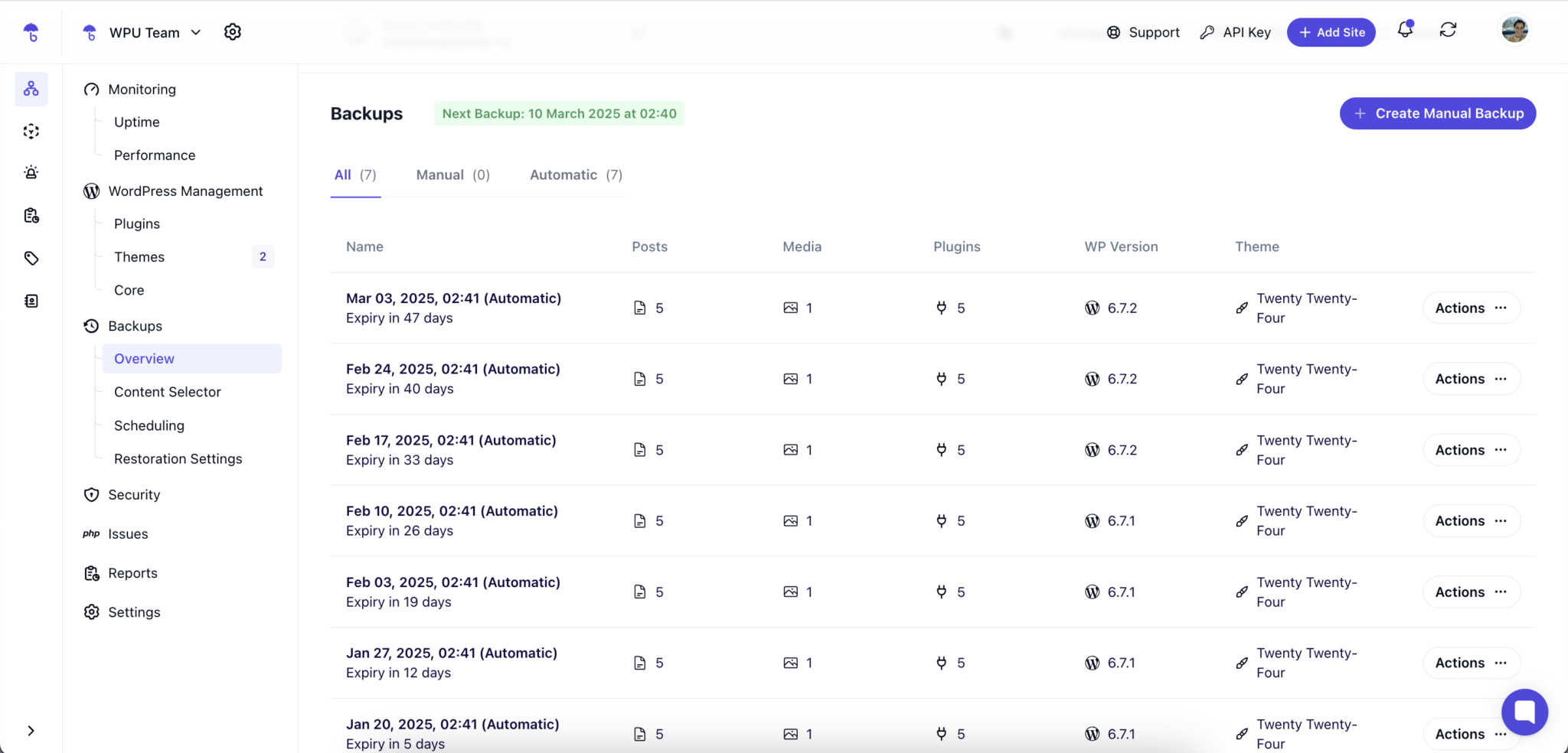
Task: Click the notification bell icon
Action: [x=1404, y=31]
